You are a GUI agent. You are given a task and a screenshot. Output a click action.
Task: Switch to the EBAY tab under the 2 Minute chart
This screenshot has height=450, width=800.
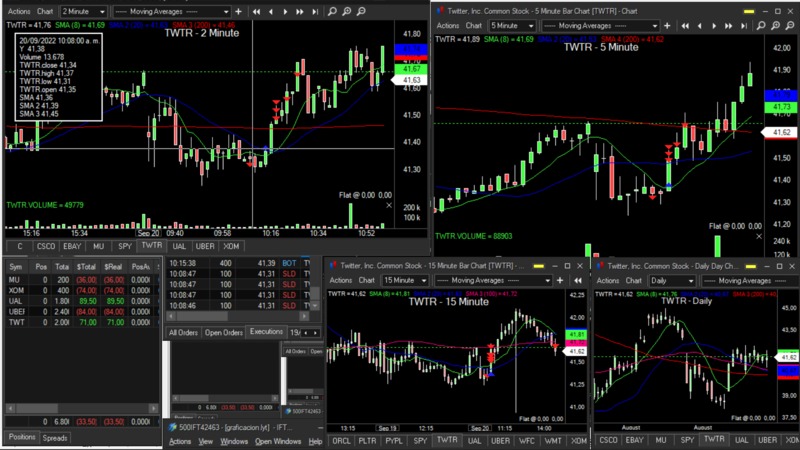point(72,245)
